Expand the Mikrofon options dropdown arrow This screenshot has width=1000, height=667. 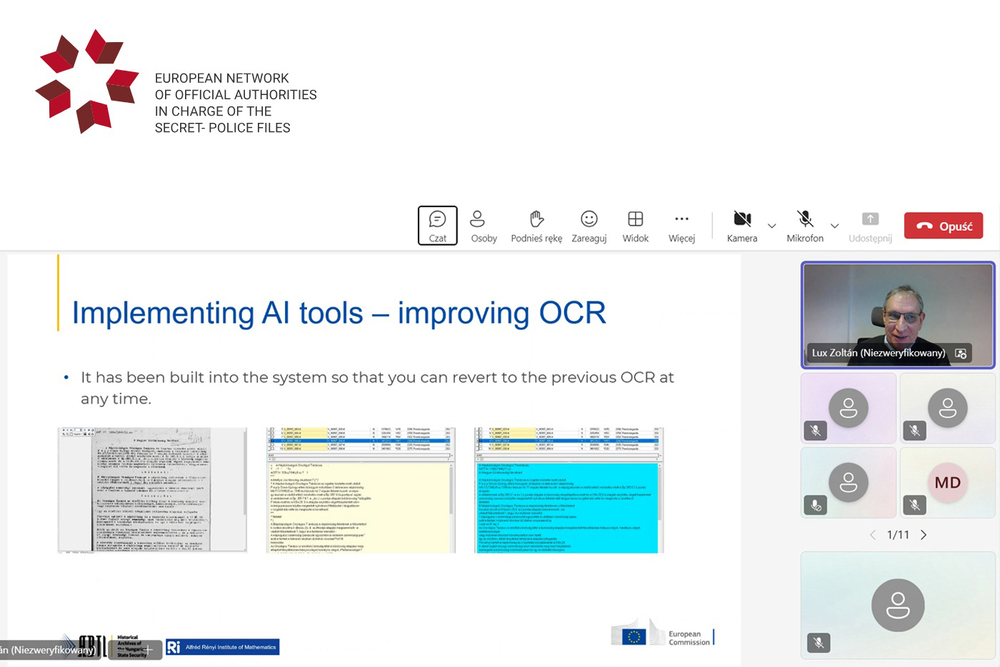pyautogui.click(x=835, y=226)
